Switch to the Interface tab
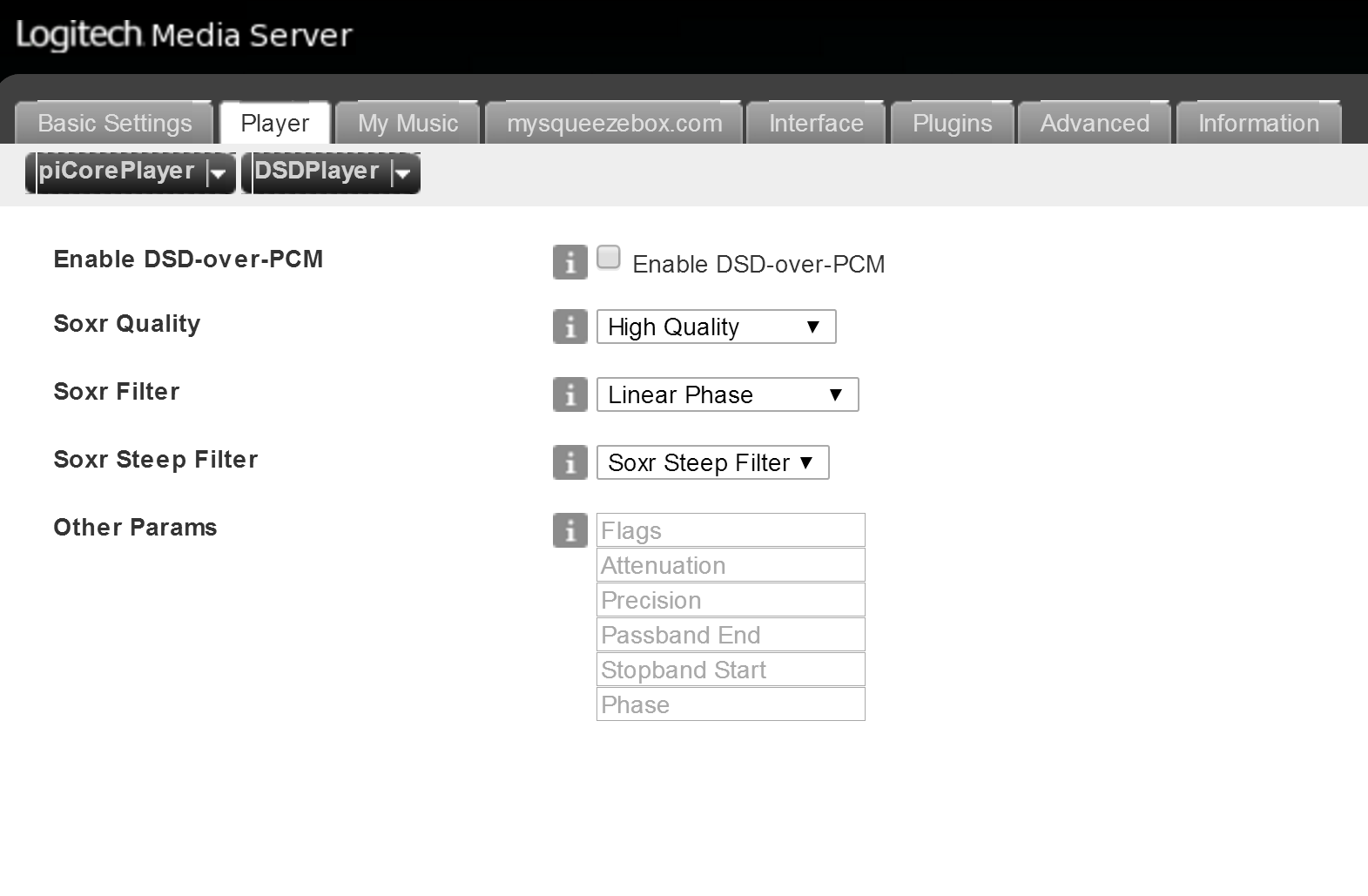 (816, 123)
